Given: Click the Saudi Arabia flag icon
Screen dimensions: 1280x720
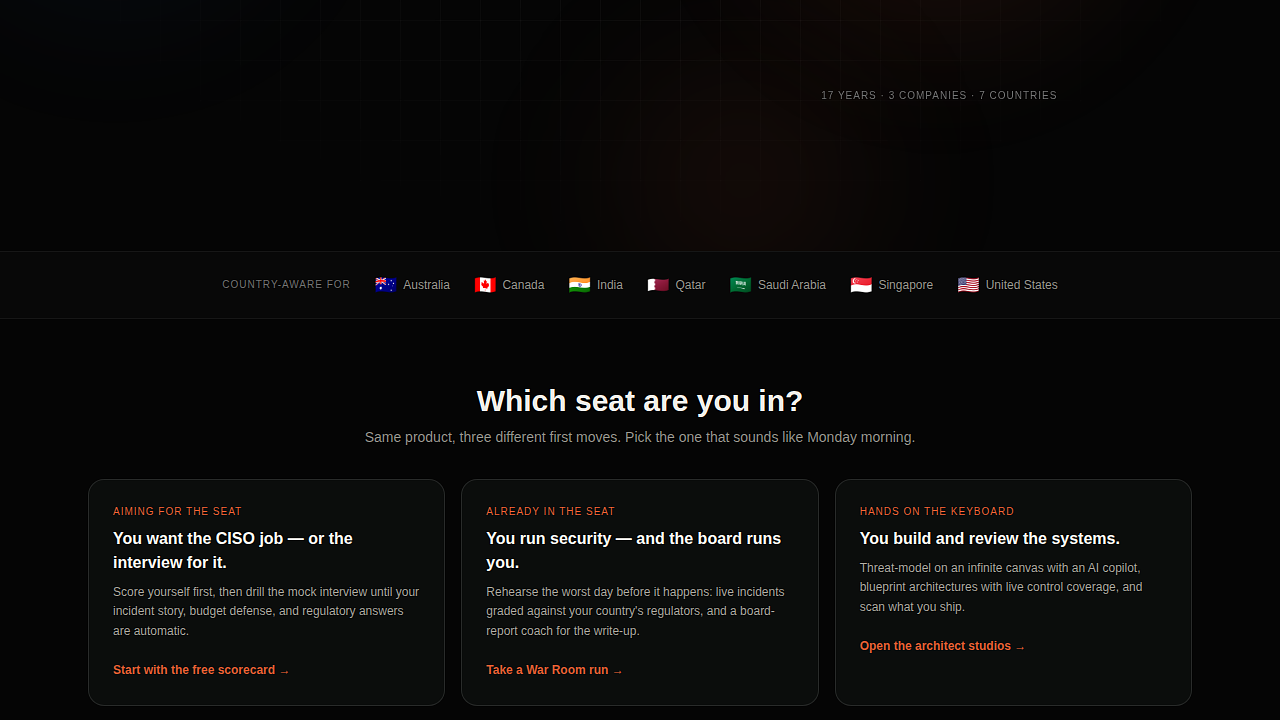Looking at the screenshot, I should click(x=741, y=285).
